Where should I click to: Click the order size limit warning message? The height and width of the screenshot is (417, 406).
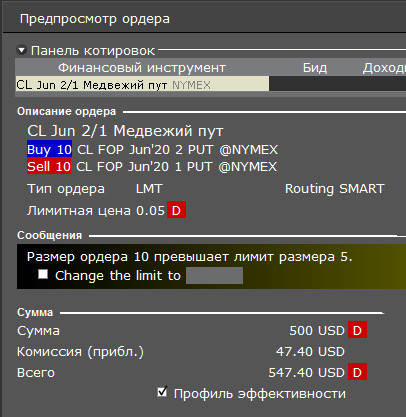tap(189, 257)
